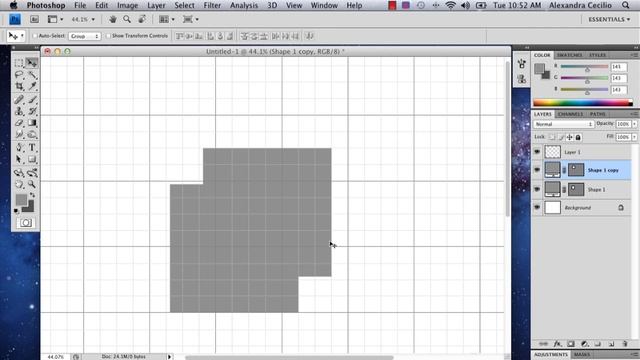Click the Hand icon in application bar
Screen dimensions: 640x360
(113, 19)
